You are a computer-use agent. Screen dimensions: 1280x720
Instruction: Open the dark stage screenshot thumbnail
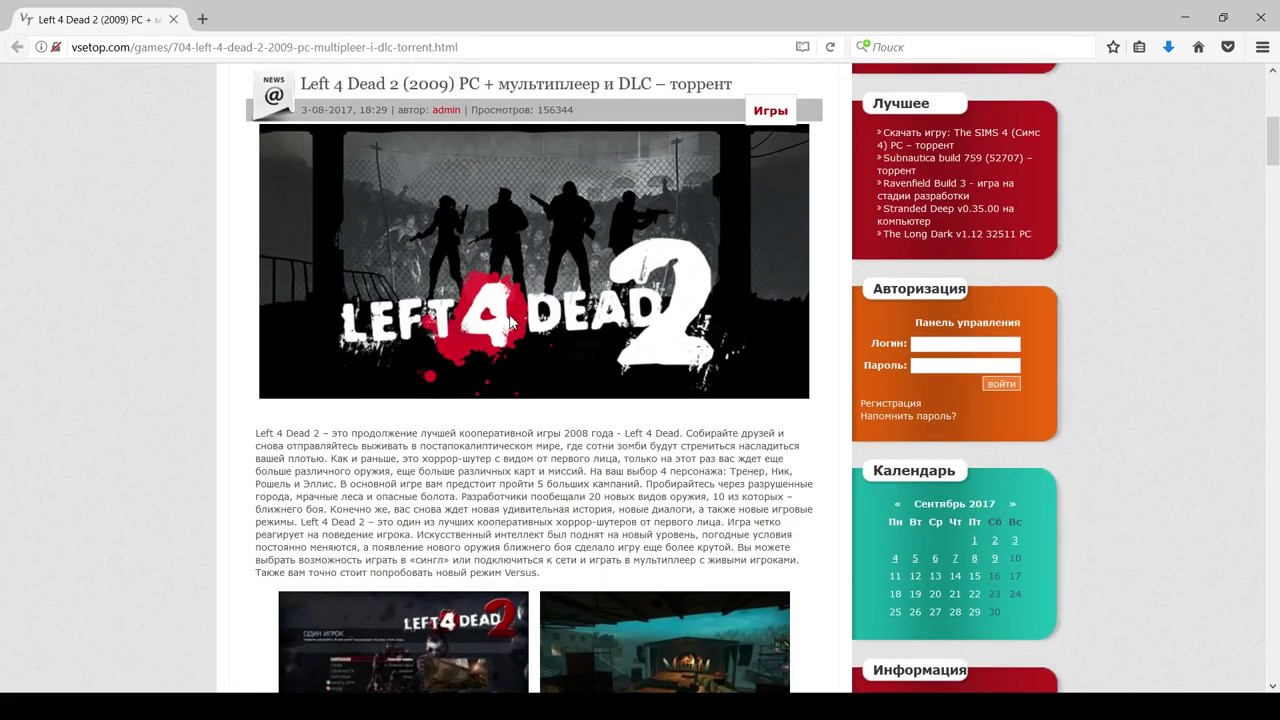pyautogui.click(x=665, y=642)
